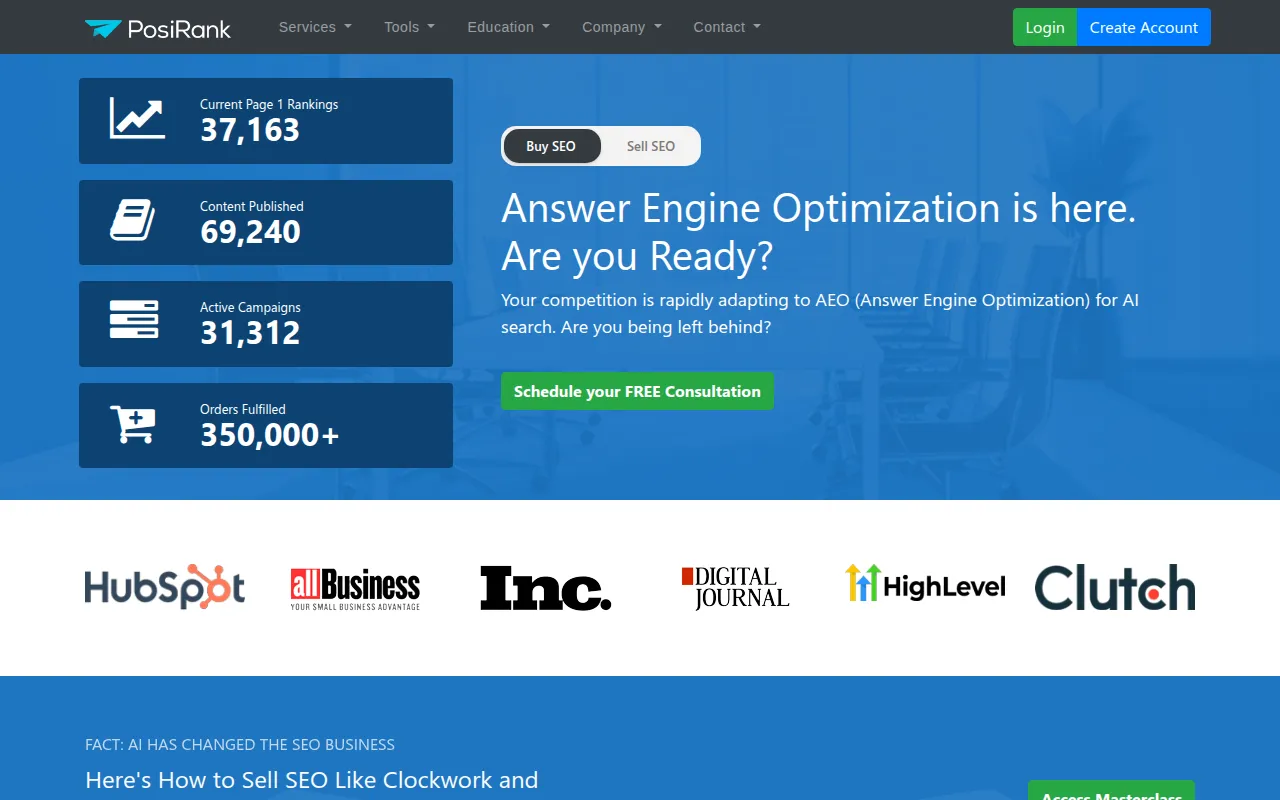Click the Current Page 1 Rankings label
This screenshot has height=800, width=1280.
coord(269,104)
